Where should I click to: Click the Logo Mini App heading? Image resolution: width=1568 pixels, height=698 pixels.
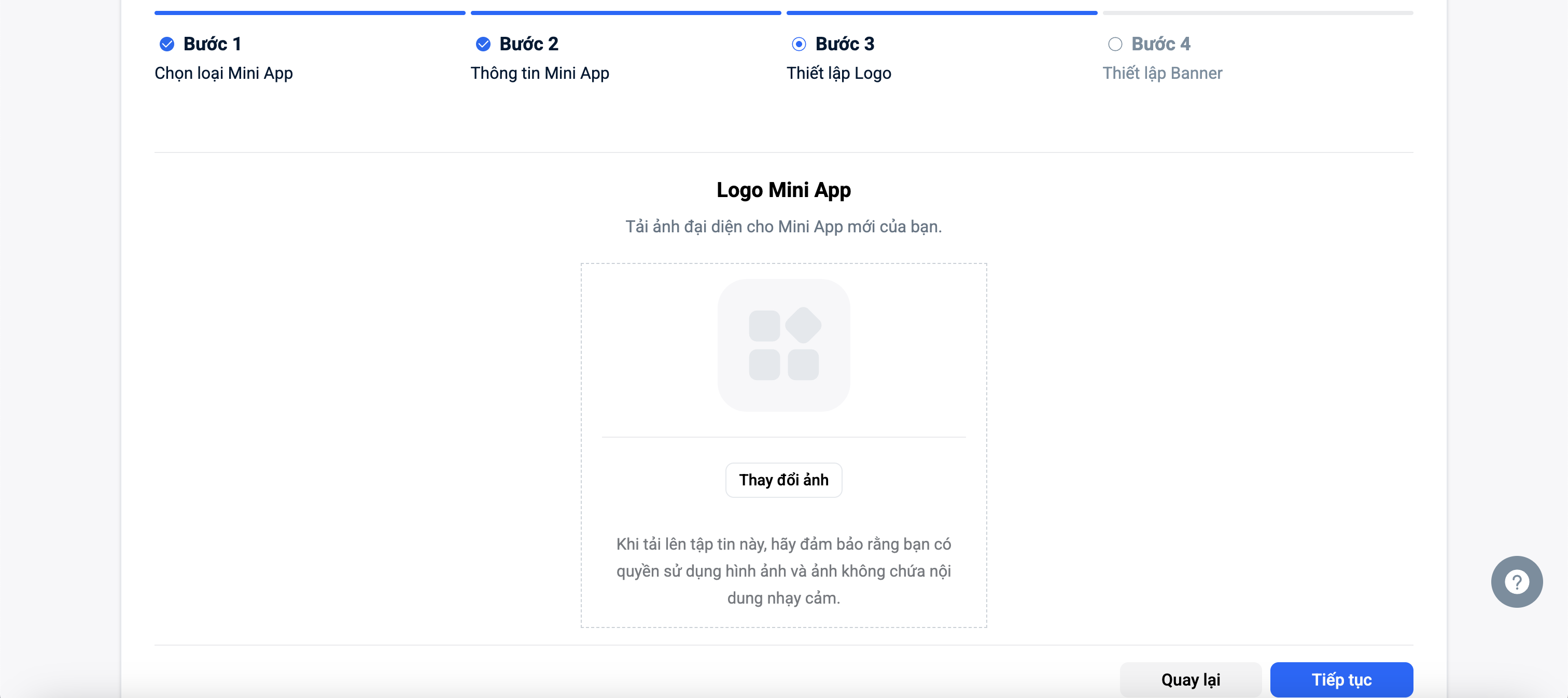783,190
